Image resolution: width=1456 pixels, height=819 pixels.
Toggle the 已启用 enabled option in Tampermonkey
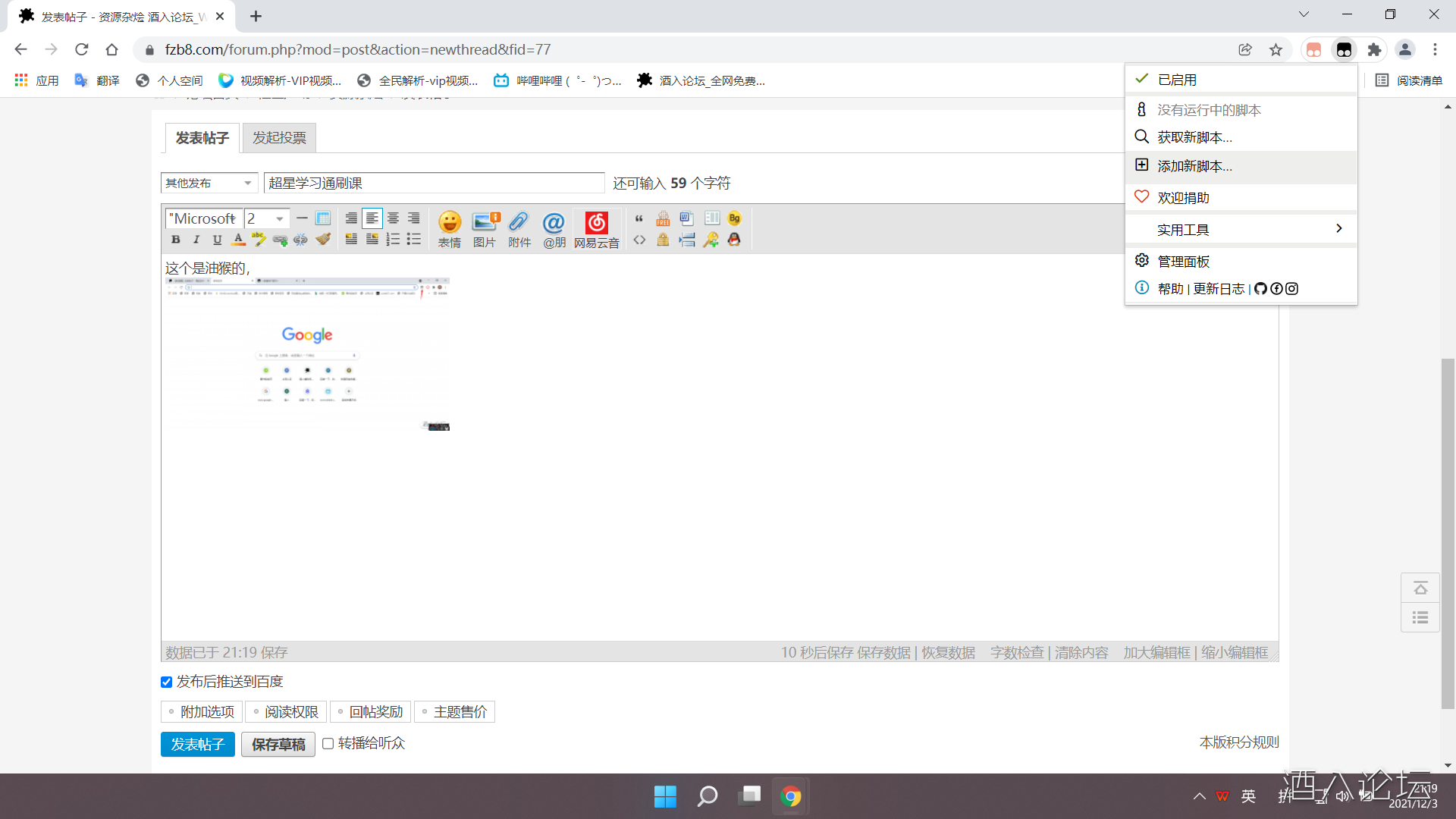(1176, 80)
